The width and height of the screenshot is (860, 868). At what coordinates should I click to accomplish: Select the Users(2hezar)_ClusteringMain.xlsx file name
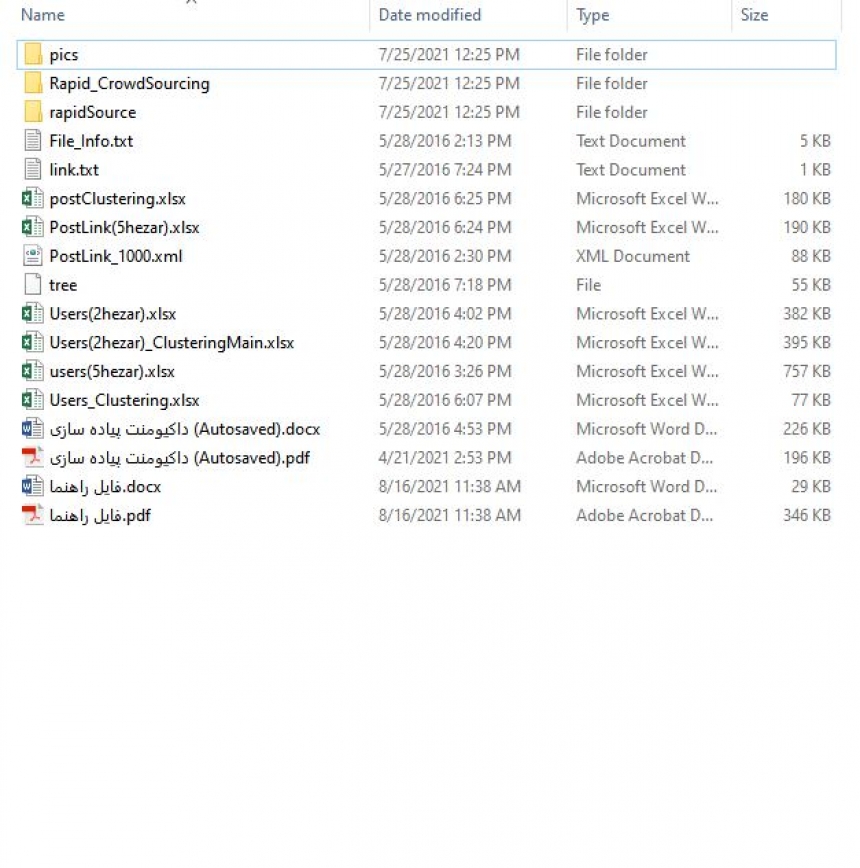pyautogui.click(x=172, y=343)
